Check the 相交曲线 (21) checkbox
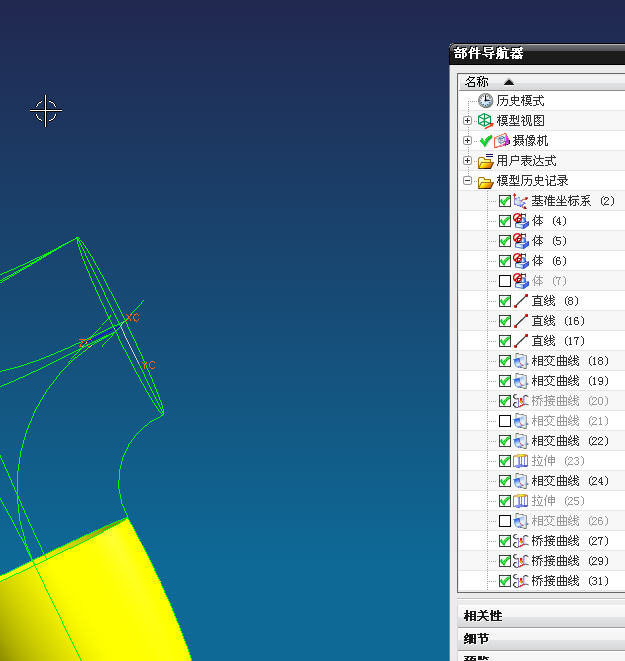This screenshot has height=661, width=625. (x=504, y=421)
